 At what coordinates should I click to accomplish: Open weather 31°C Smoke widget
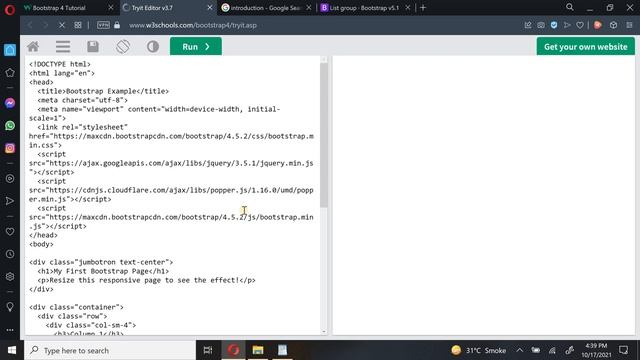478,350
